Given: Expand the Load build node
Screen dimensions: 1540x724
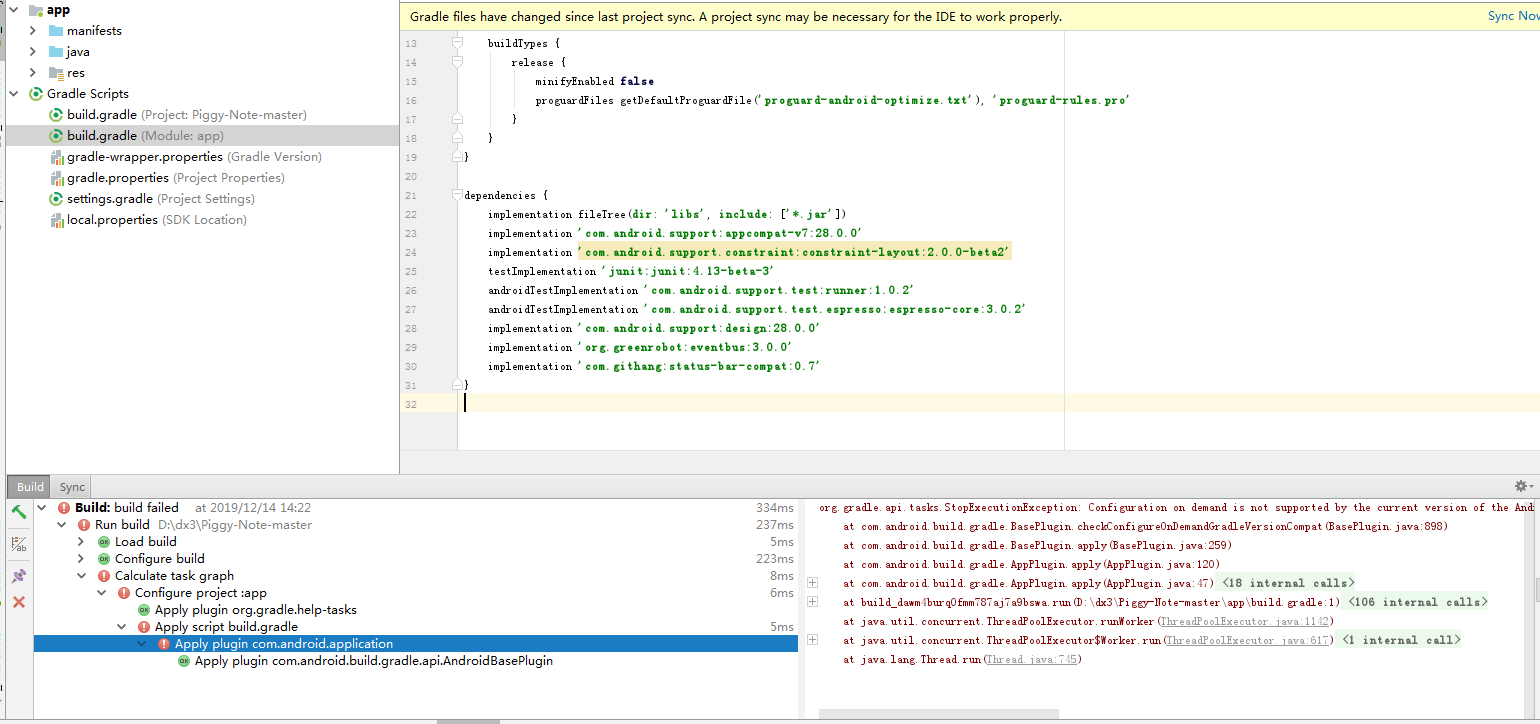Looking at the screenshot, I should (x=82, y=542).
